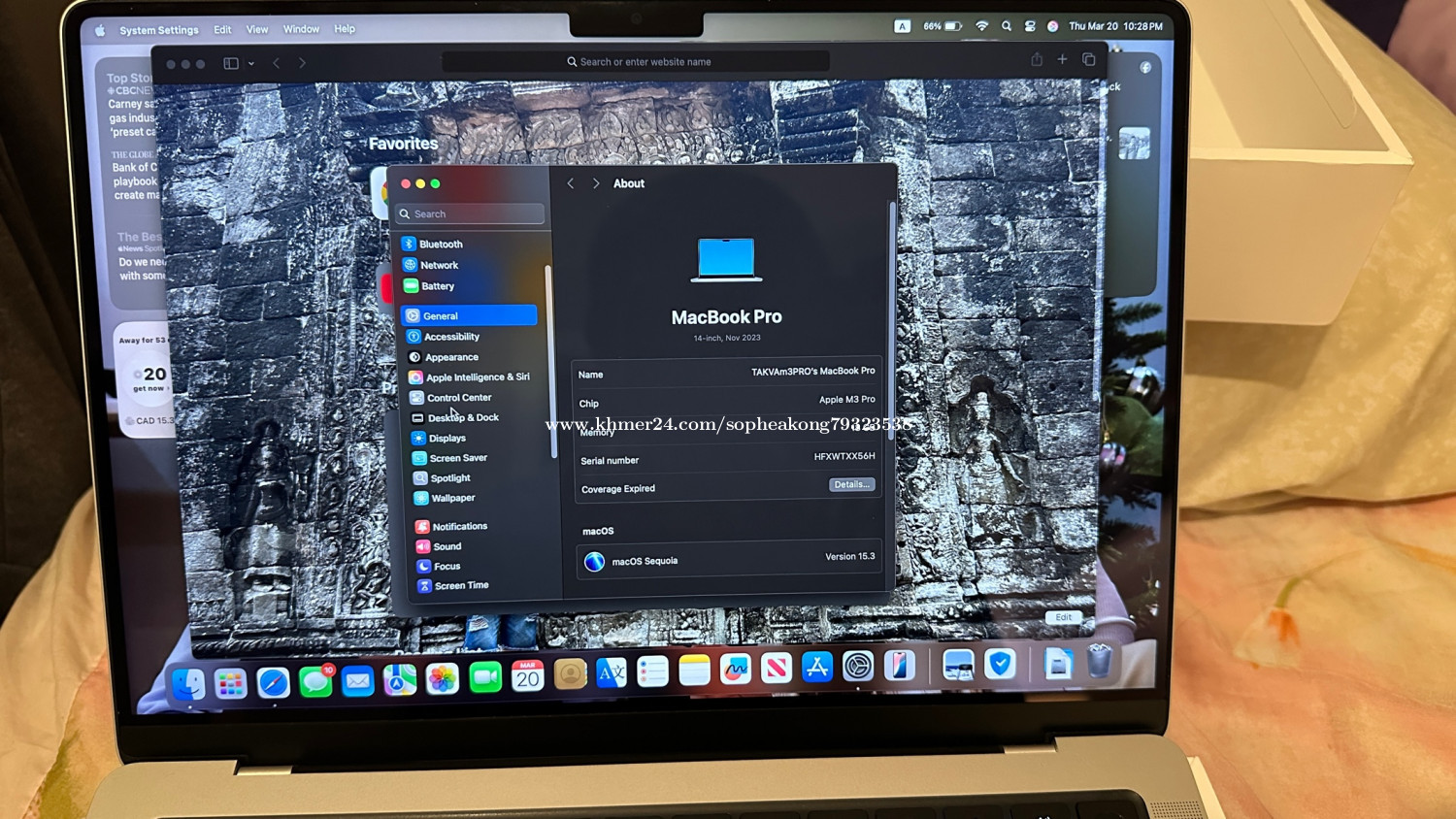Click Details button beside Coverage Expired
1456x819 pixels.
852,484
